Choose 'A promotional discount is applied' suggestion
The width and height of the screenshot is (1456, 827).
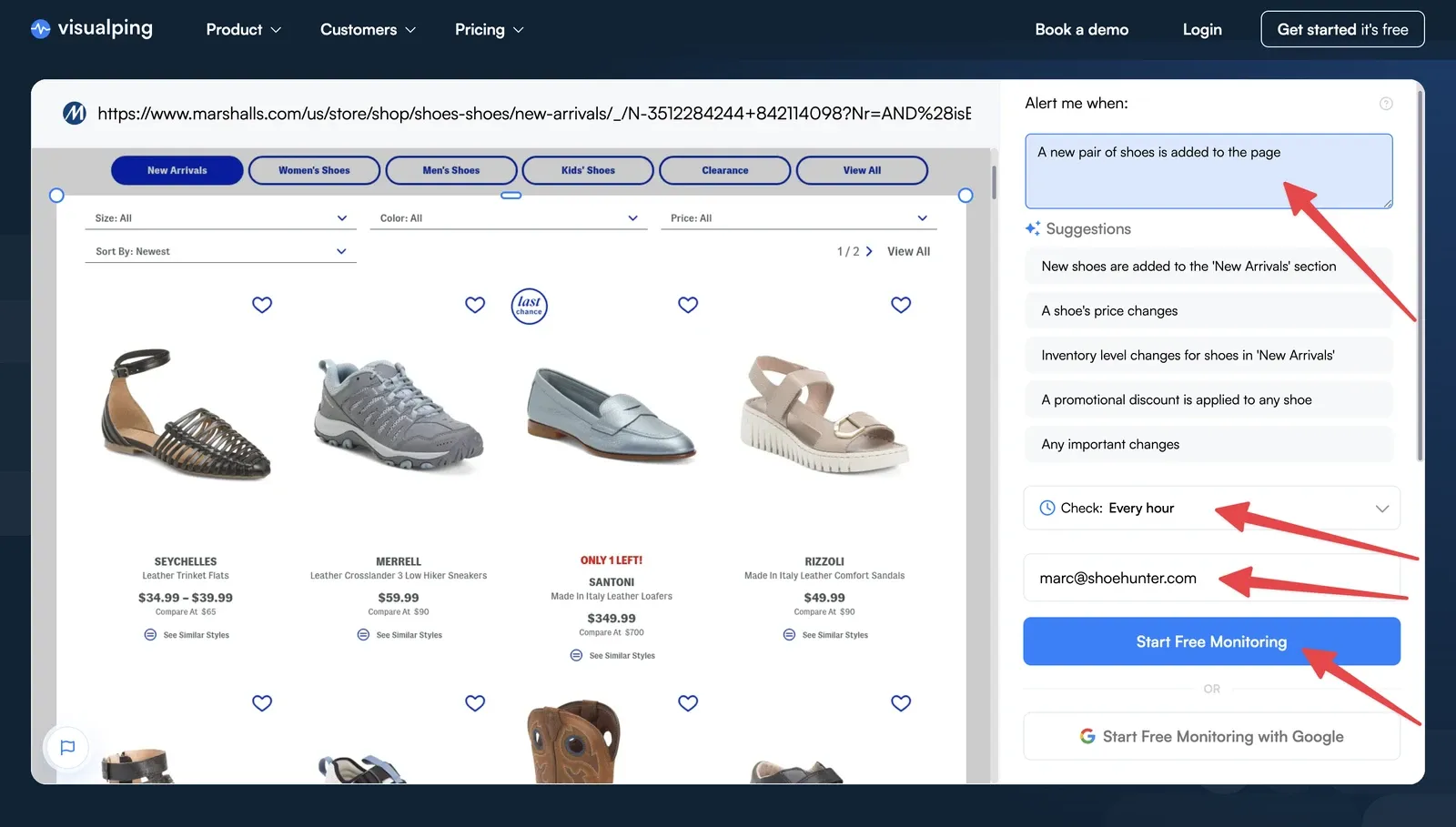[1208, 400]
